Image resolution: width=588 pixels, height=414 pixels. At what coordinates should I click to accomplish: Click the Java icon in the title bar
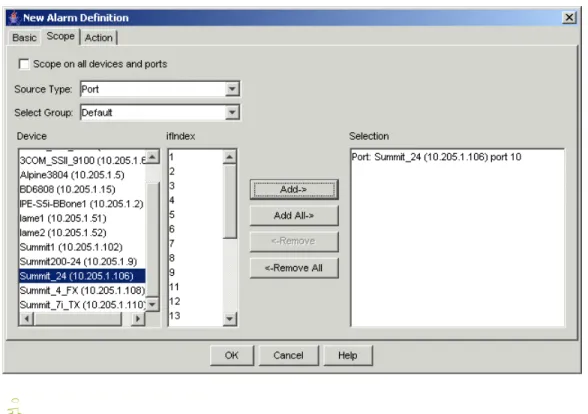pyautogui.click(x=14, y=18)
